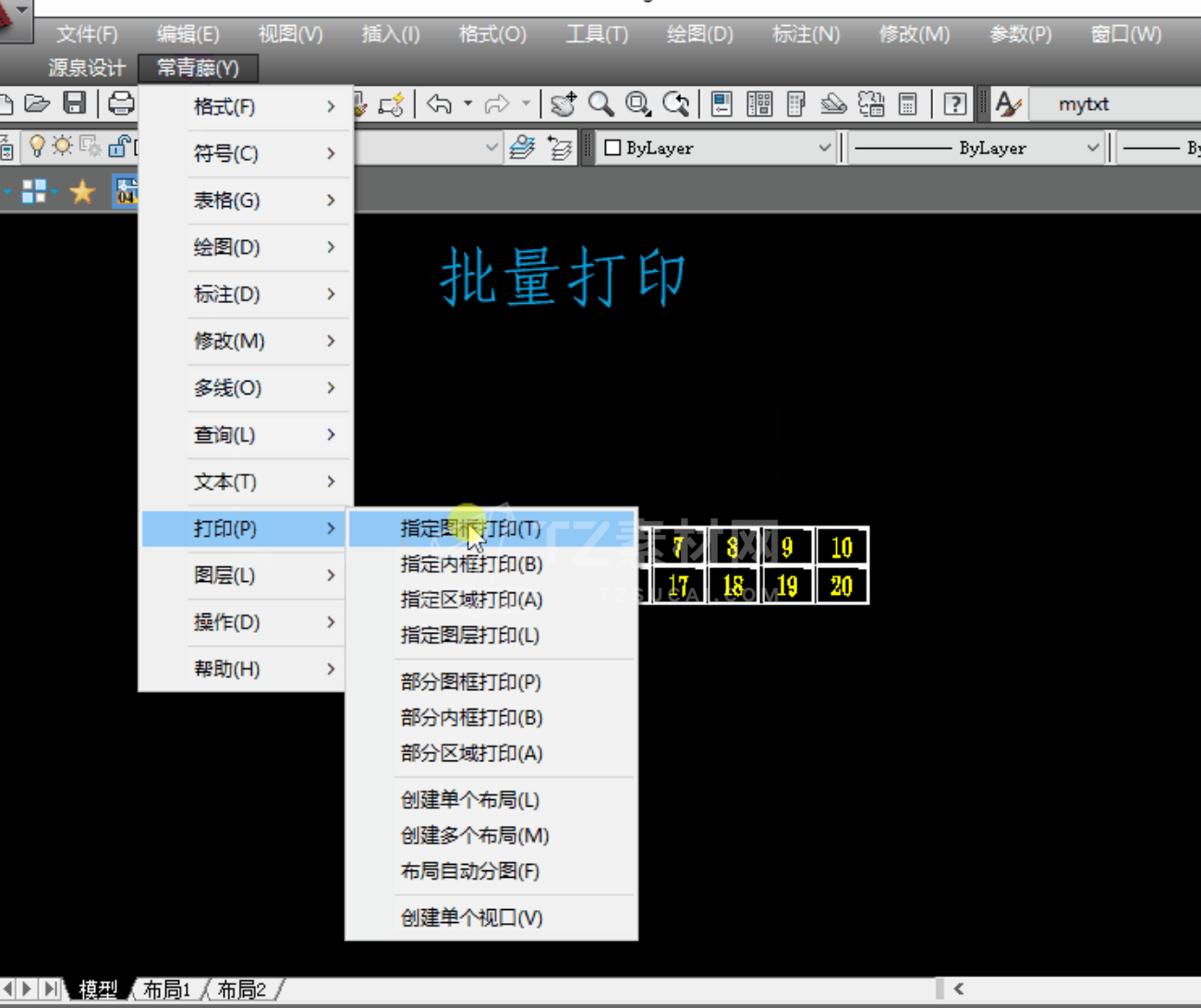This screenshot has height=1008, width=1201.
Task: Choose 指定图层打印(L)
Action: coord(492,636)
